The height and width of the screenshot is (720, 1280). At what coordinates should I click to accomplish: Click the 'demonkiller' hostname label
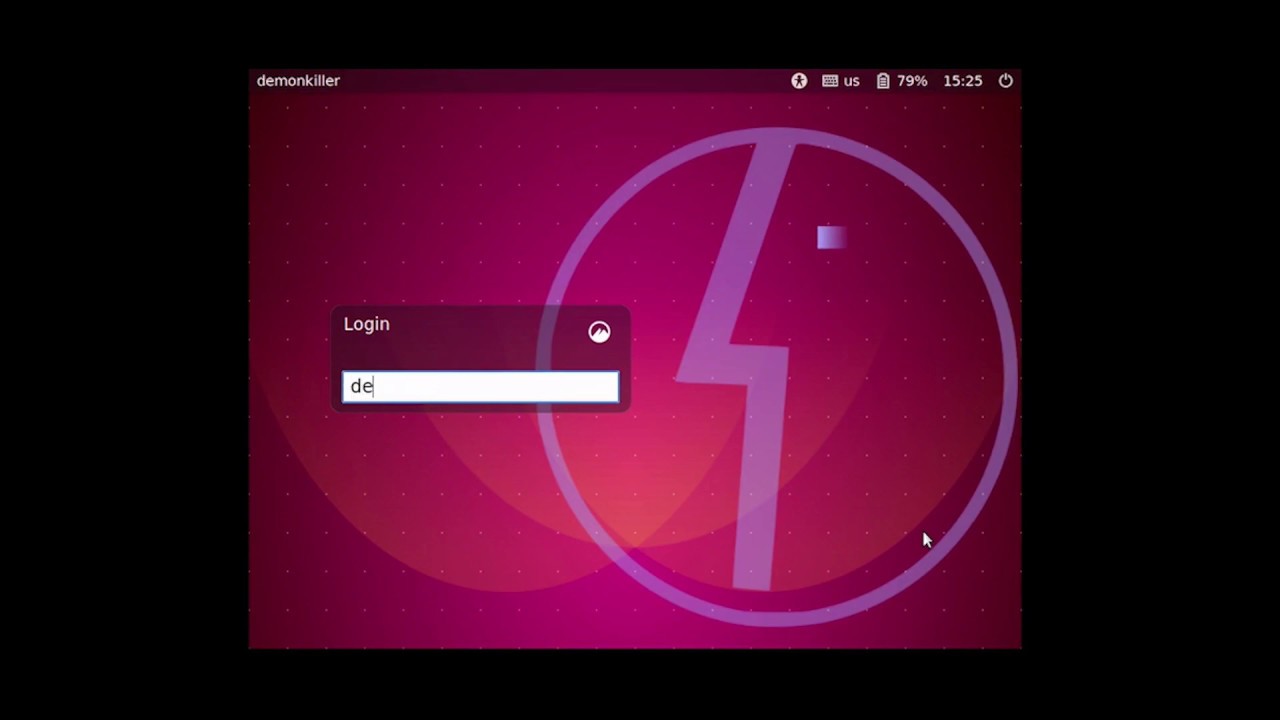point(298,81)
